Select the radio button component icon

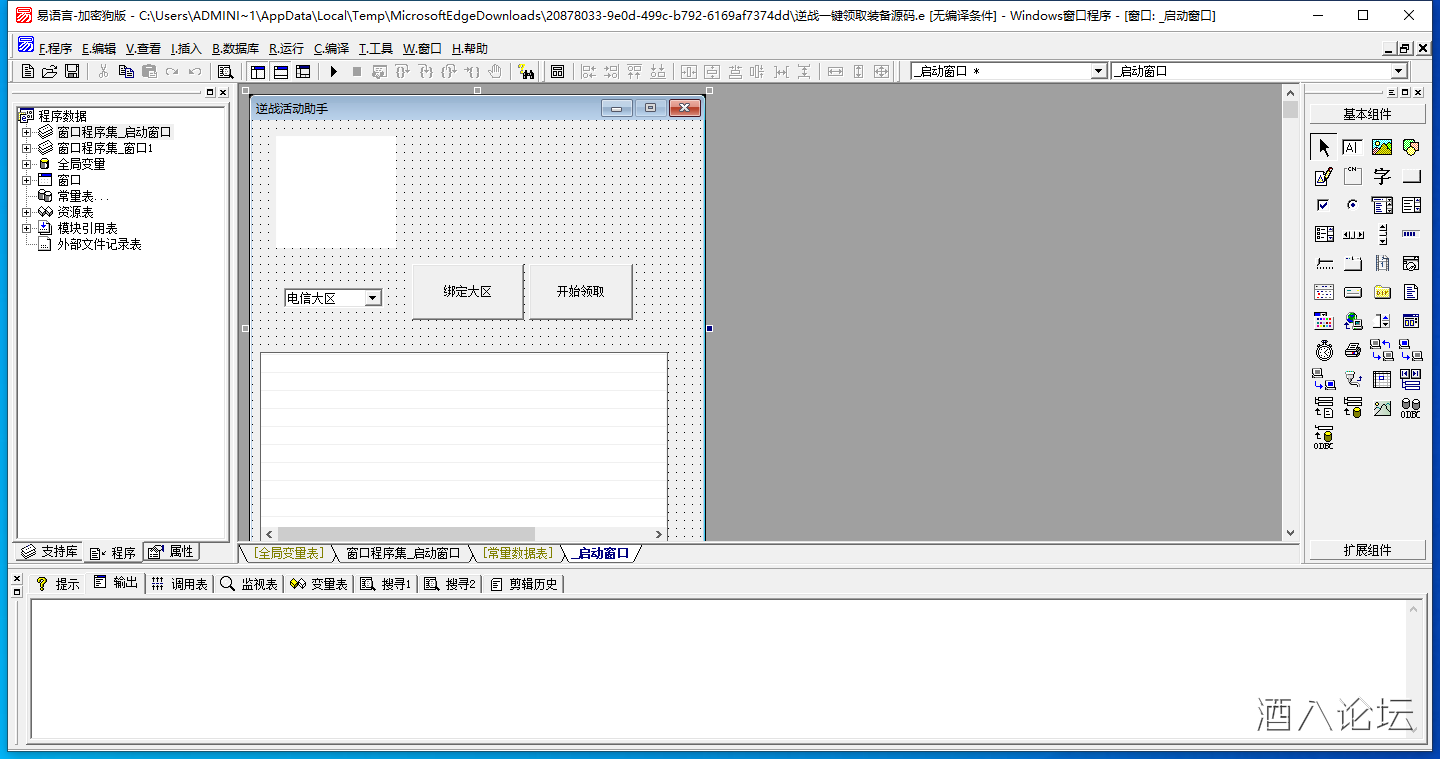tap(1353, 205)
